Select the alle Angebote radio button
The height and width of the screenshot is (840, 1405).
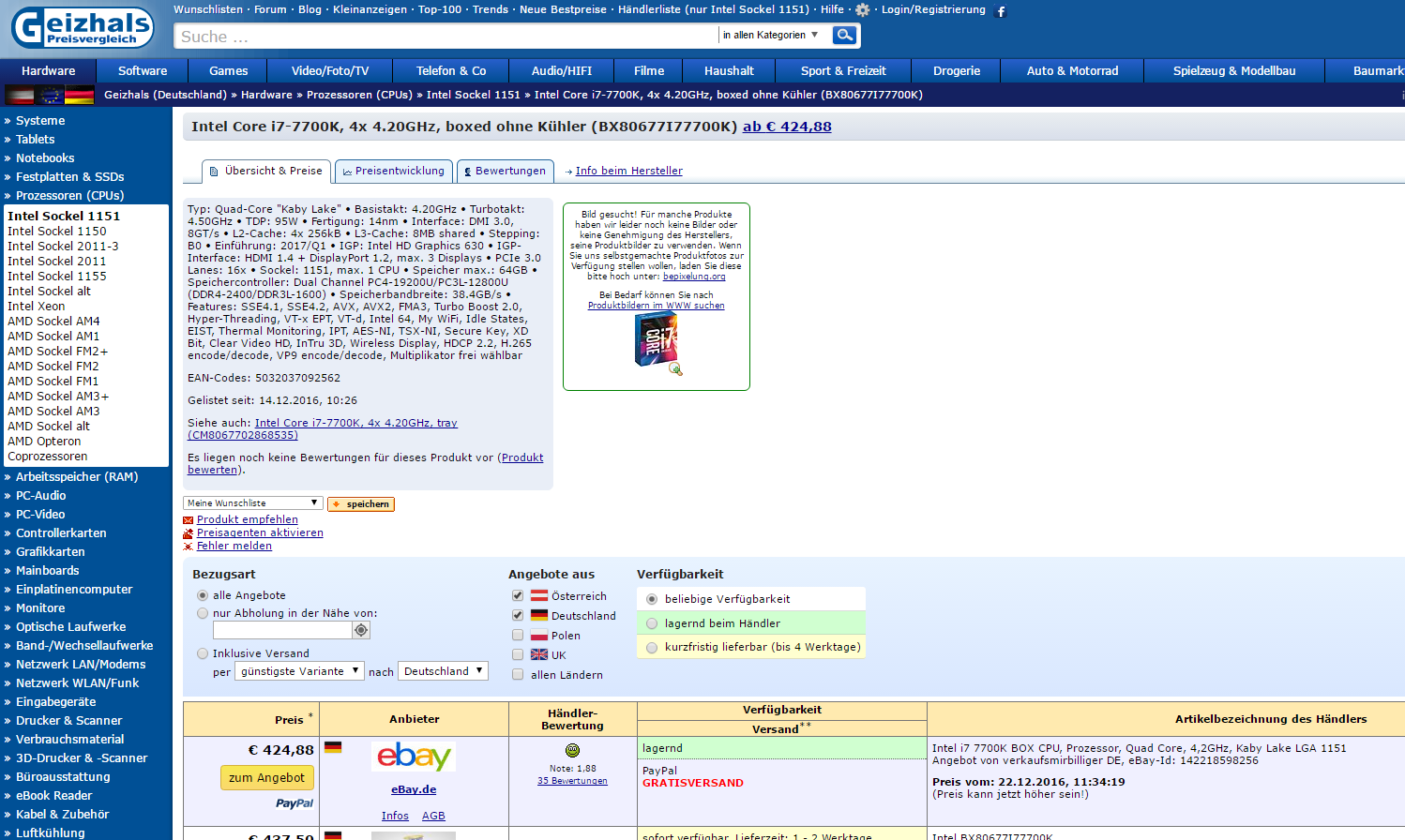[203, 595]
